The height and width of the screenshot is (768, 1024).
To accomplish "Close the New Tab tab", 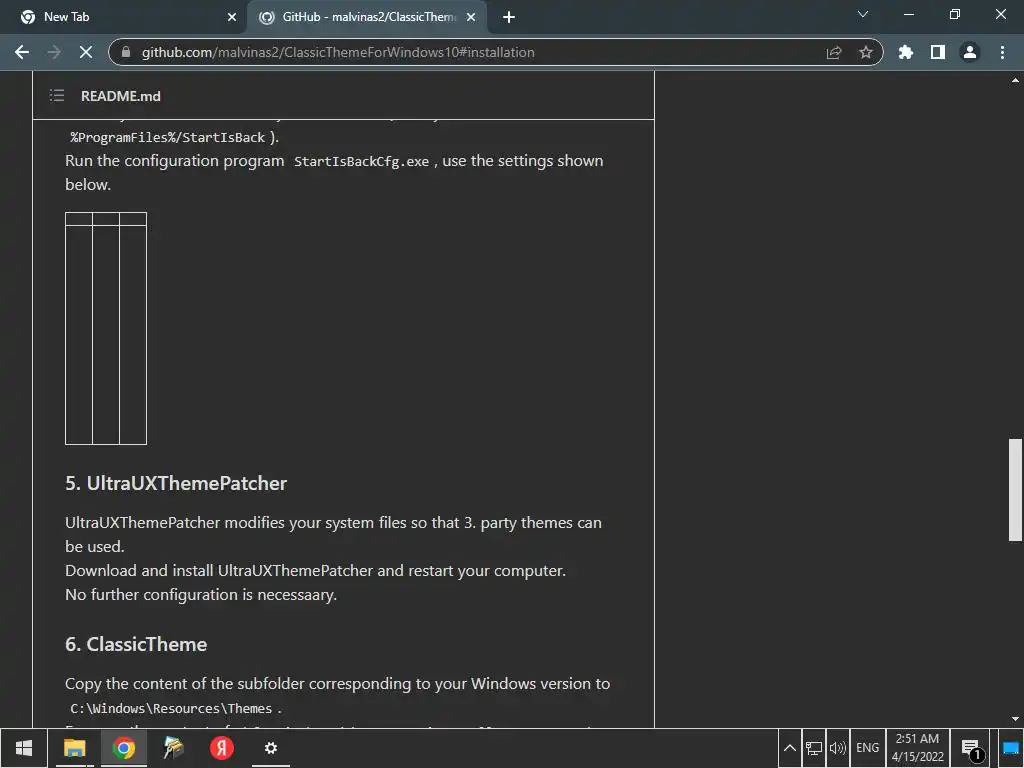I will (x=232, y=17).
